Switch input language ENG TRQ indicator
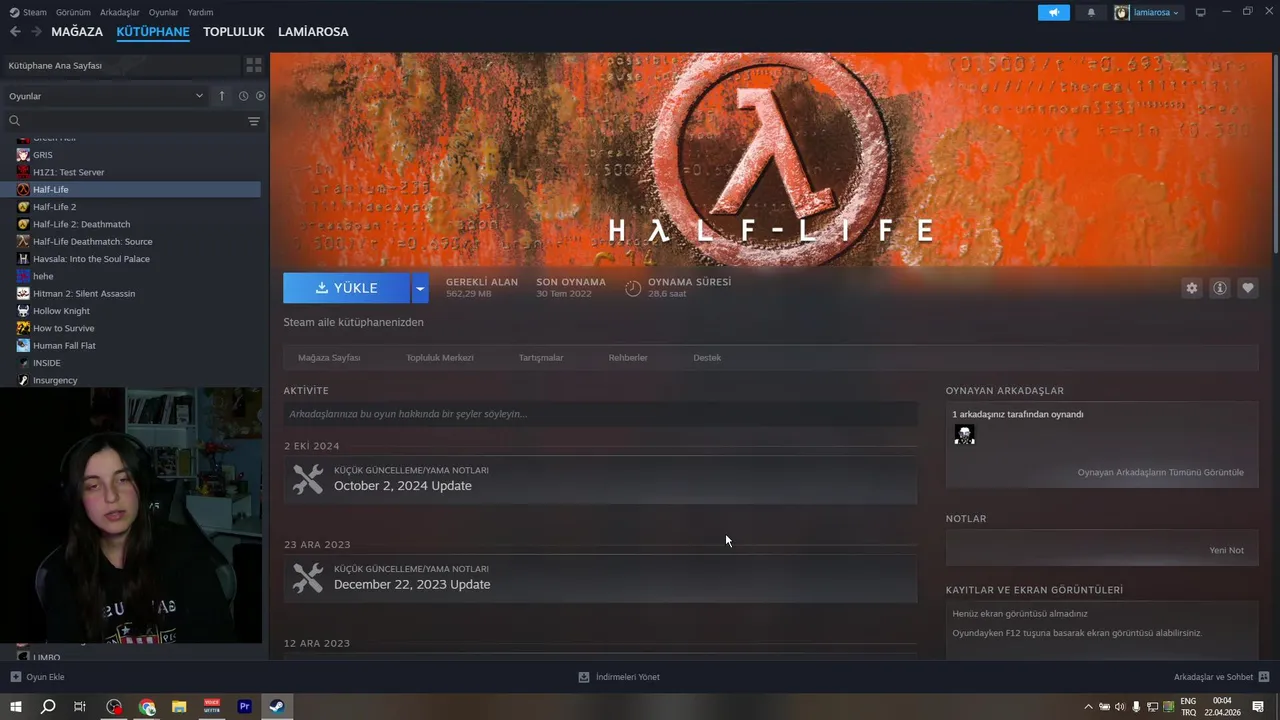The image size is (1280, 720). coord(1188,707)
